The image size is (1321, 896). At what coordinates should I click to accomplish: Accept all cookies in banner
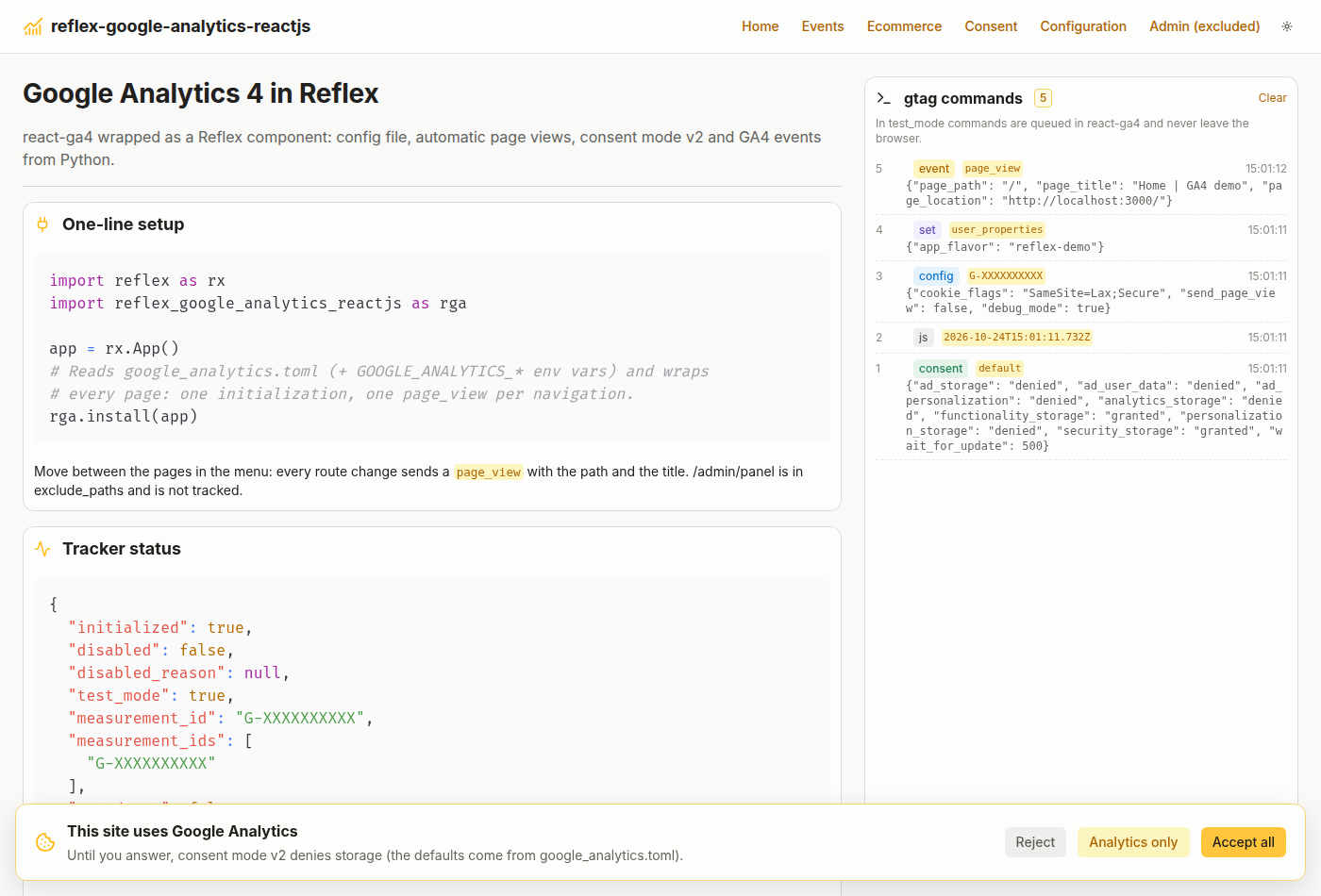tap(1243, 842)
